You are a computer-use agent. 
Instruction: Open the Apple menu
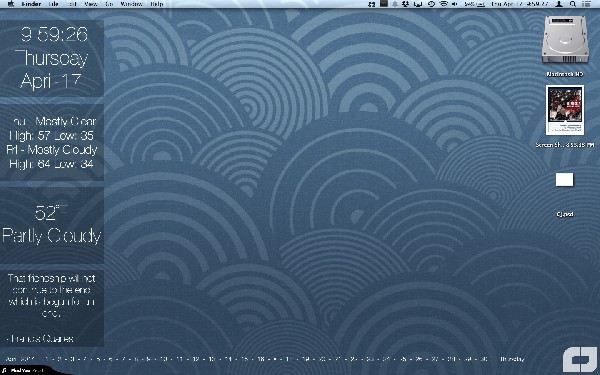click(x=11, y=4)
